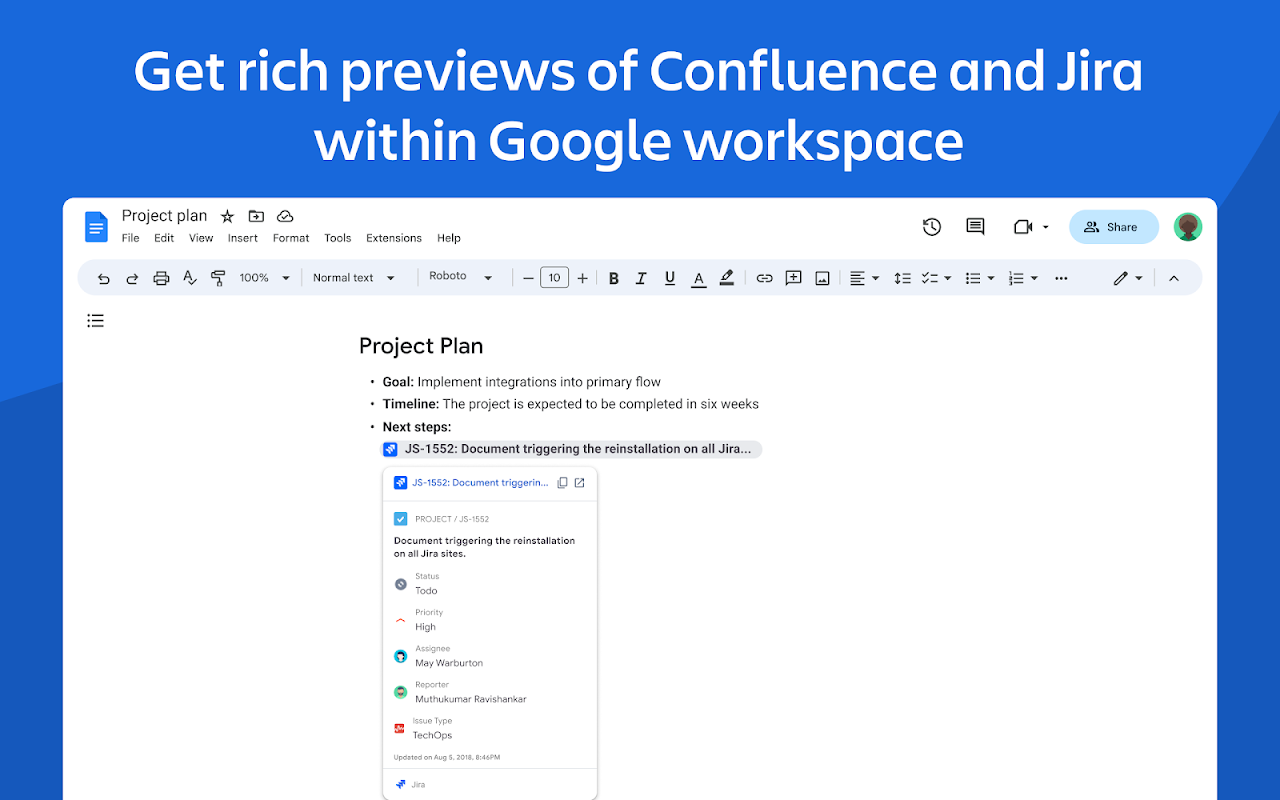
Task: Click the Todo status value
Action: tap(426, 591)
